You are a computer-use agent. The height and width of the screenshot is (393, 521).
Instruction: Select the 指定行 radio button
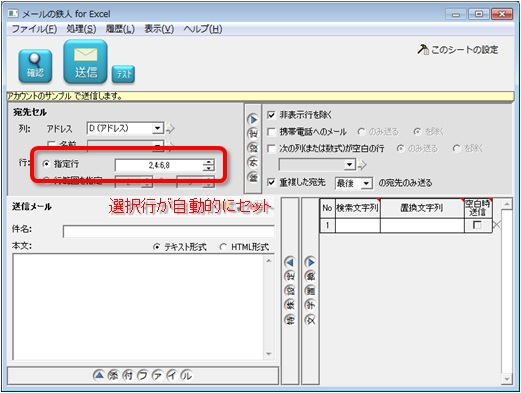(x=46, y=164)
